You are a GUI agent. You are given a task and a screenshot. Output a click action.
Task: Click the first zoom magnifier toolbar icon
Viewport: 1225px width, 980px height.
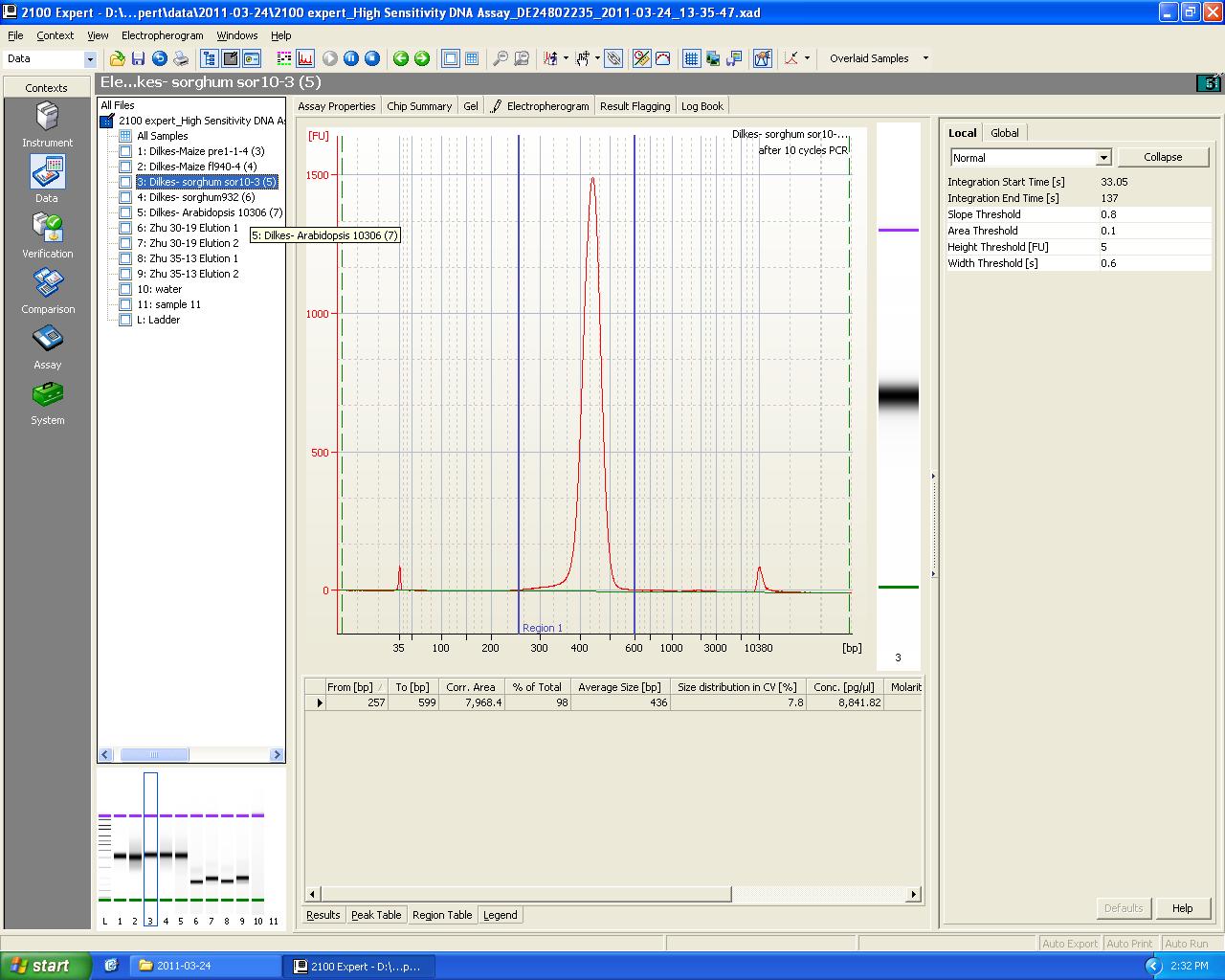[x=501, y=58]
